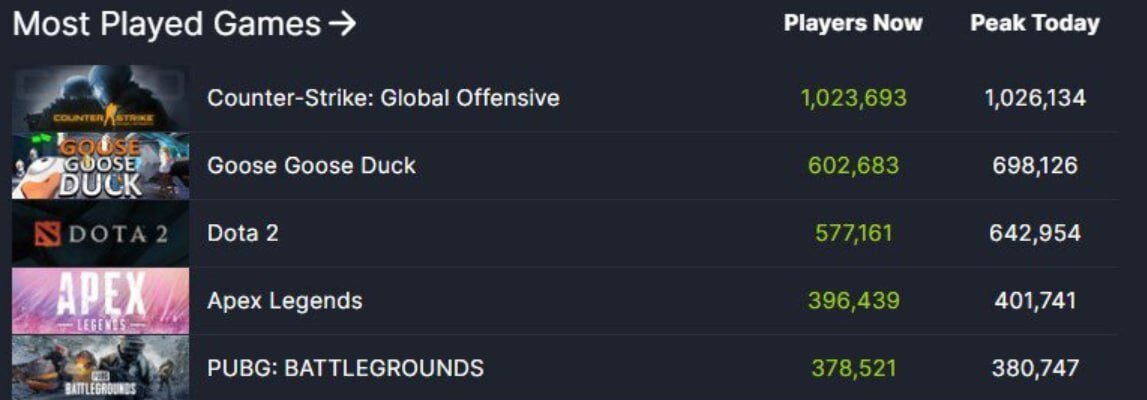
Task: Open the PUBG: BATTLEGROUNDS title link
Action: click(345, 367)
